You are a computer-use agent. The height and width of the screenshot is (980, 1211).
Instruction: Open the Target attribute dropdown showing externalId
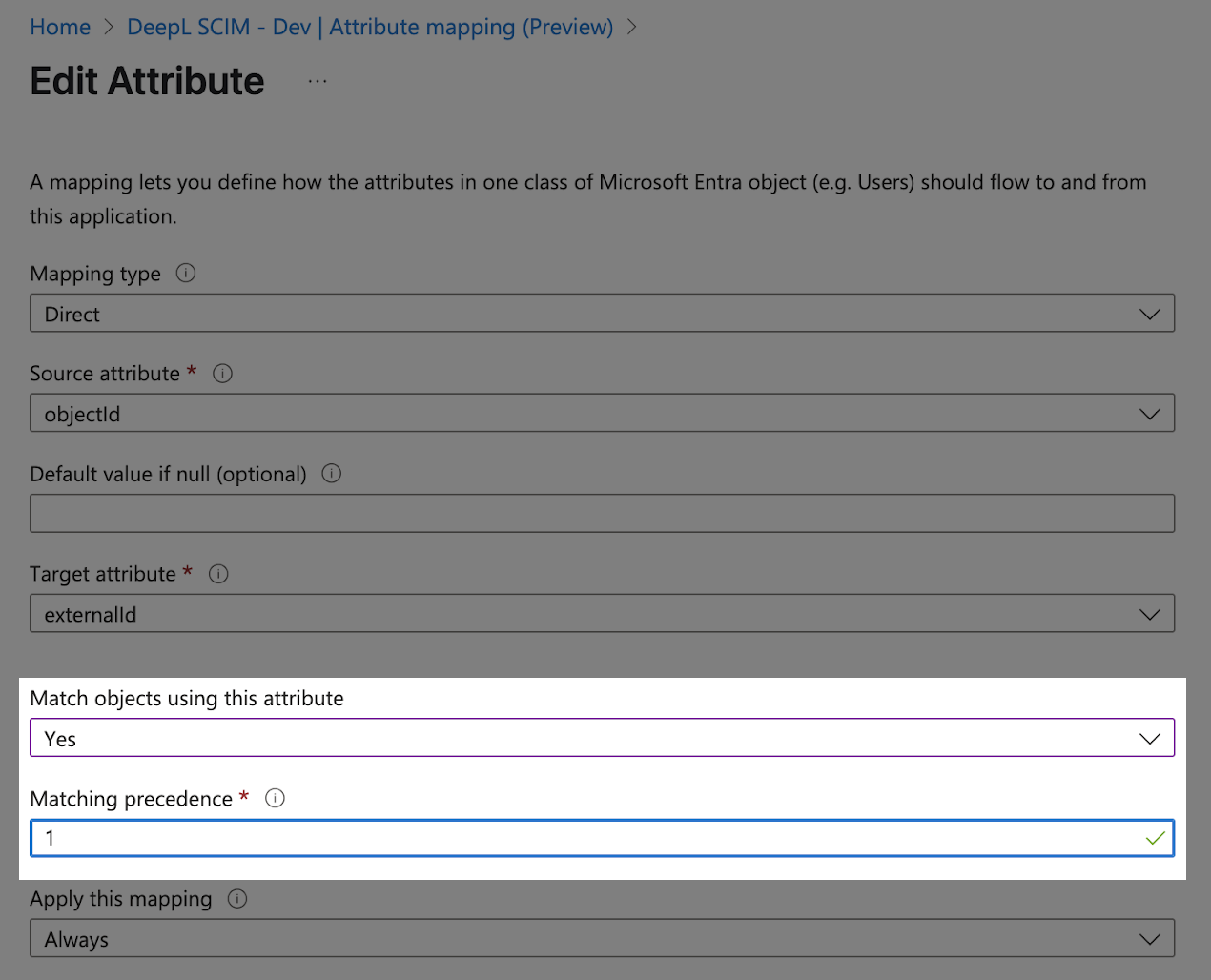pyautogui.click(x=602, y=614)
